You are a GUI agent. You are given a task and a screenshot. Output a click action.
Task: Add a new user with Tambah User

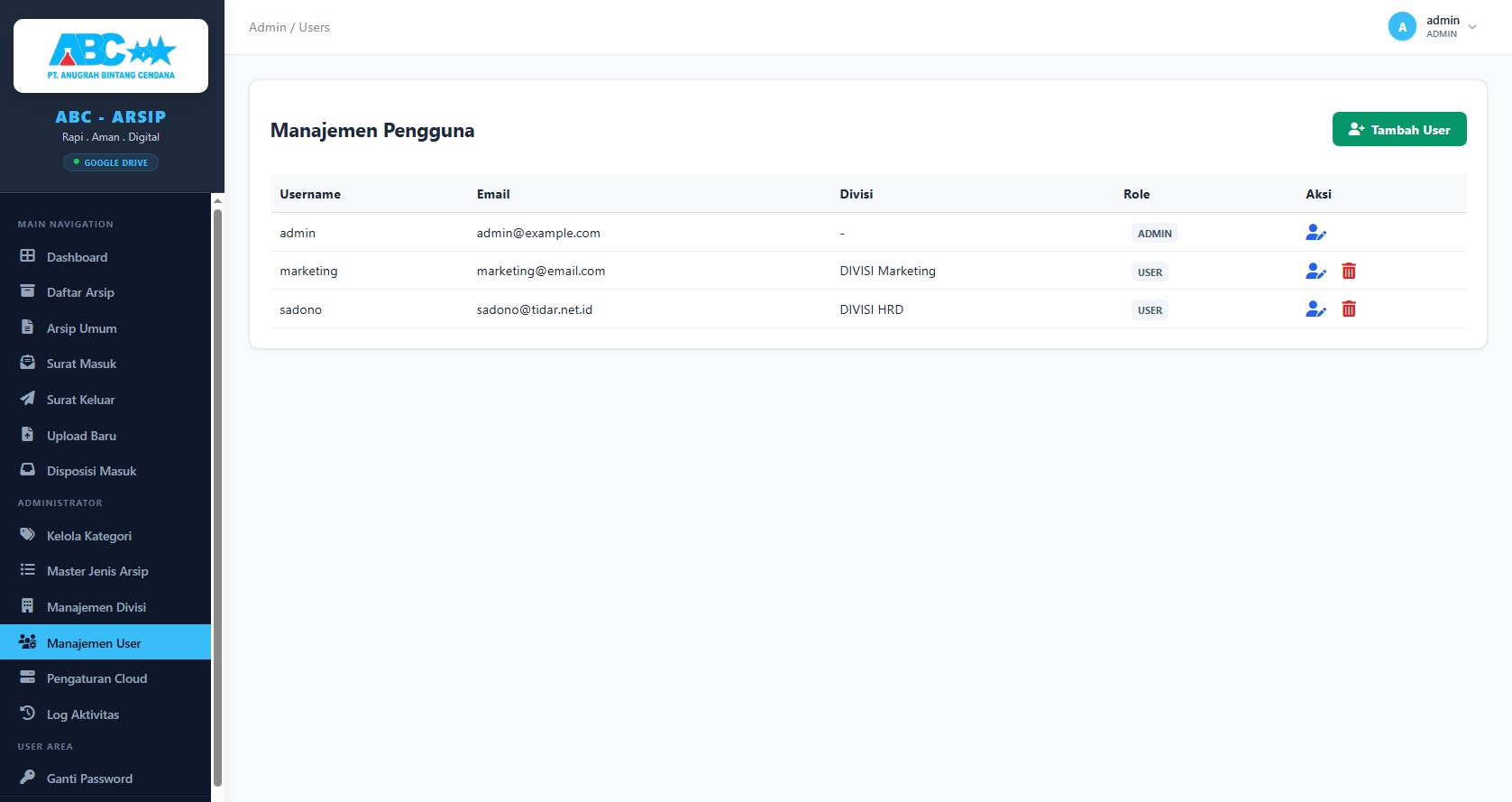point(1399,129)
